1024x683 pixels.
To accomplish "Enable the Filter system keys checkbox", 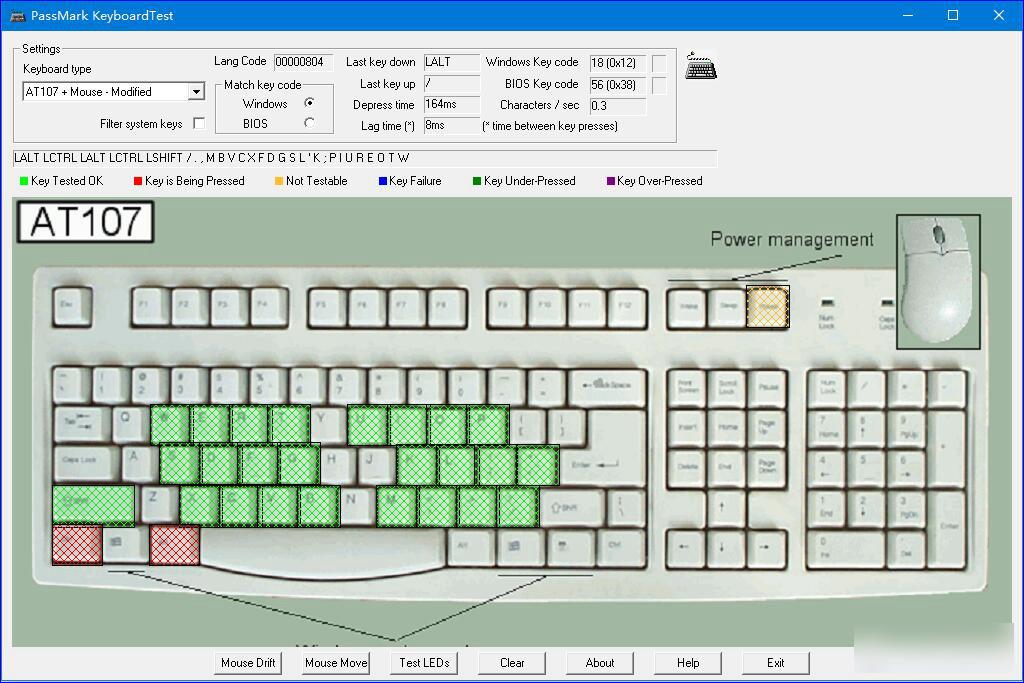I will coord(199,123).
